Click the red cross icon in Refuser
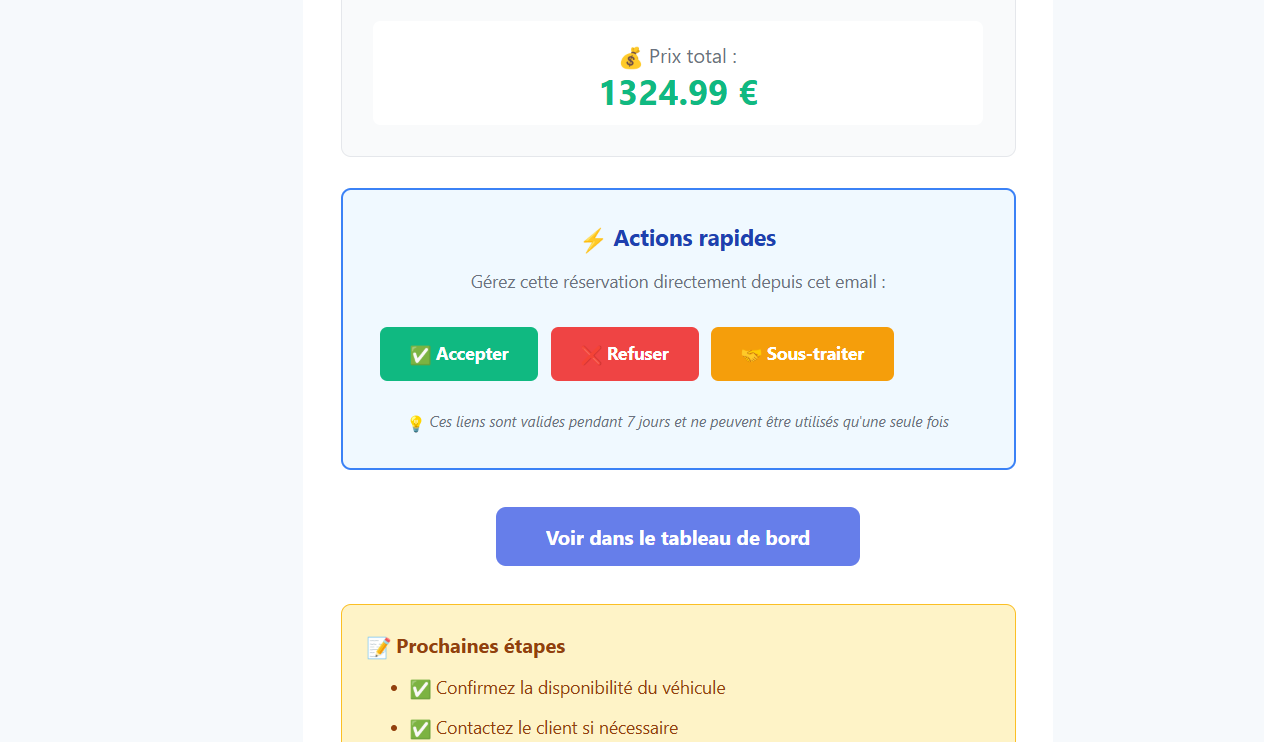This screenshot has width=1264, height=742. point(592,355)
